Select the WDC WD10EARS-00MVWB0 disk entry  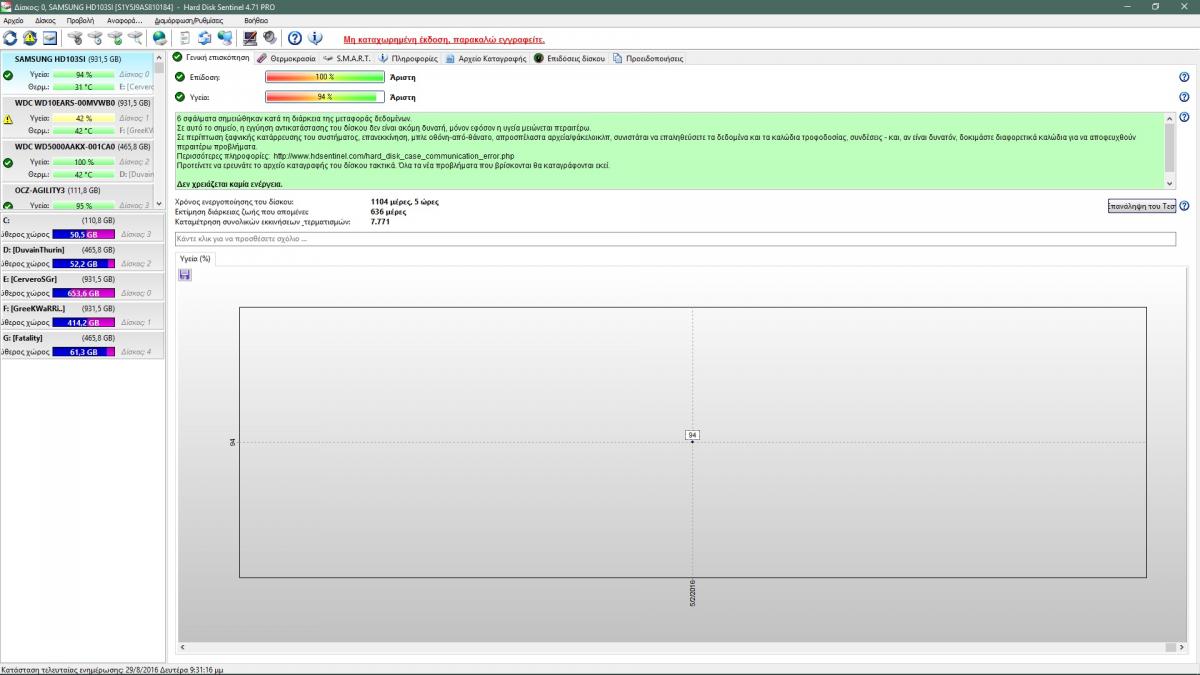pyautogui.click(x=78, y=116)
